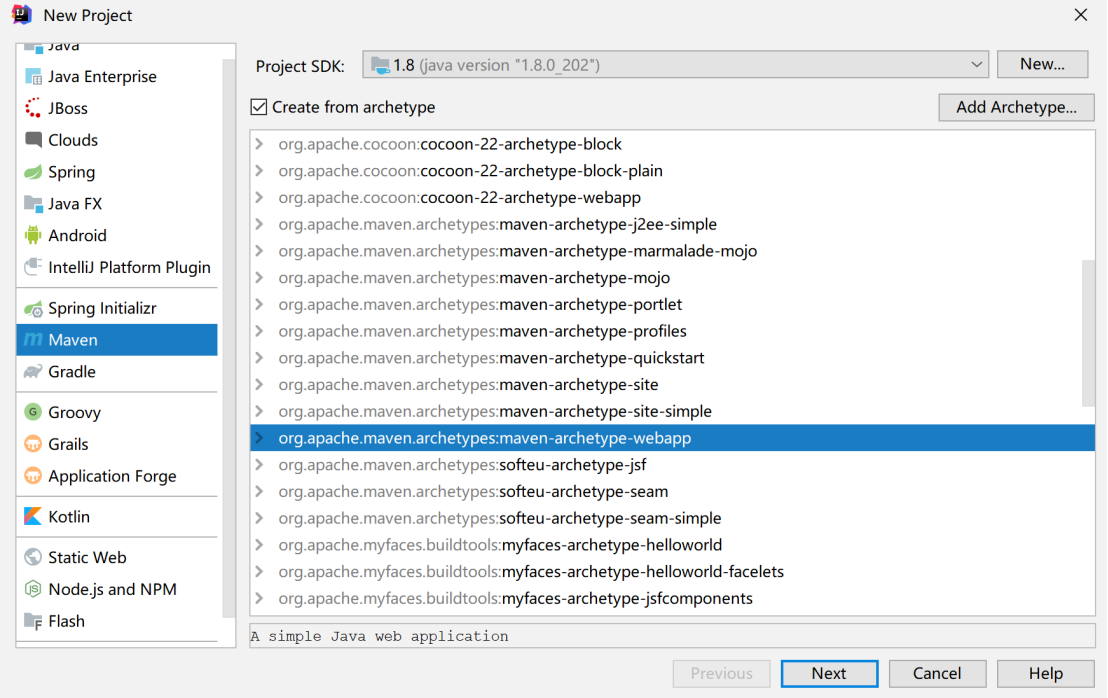Viewport: 1108px width, 698px height.
Task: Click the red JBoss icon
Action: pyautogui.click(x=33, y=108)
